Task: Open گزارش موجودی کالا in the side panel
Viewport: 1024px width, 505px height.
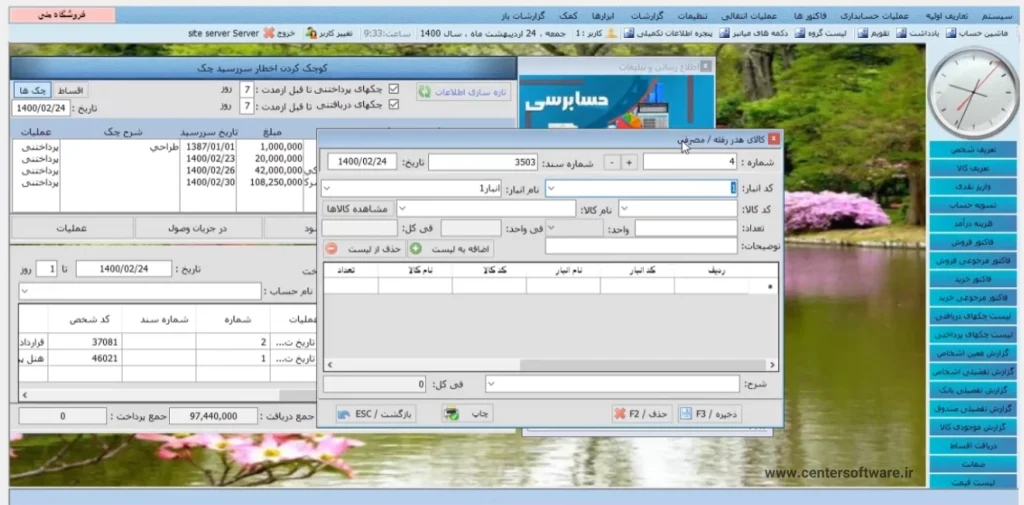Action: pyautogui.click(x=973, y=427)
